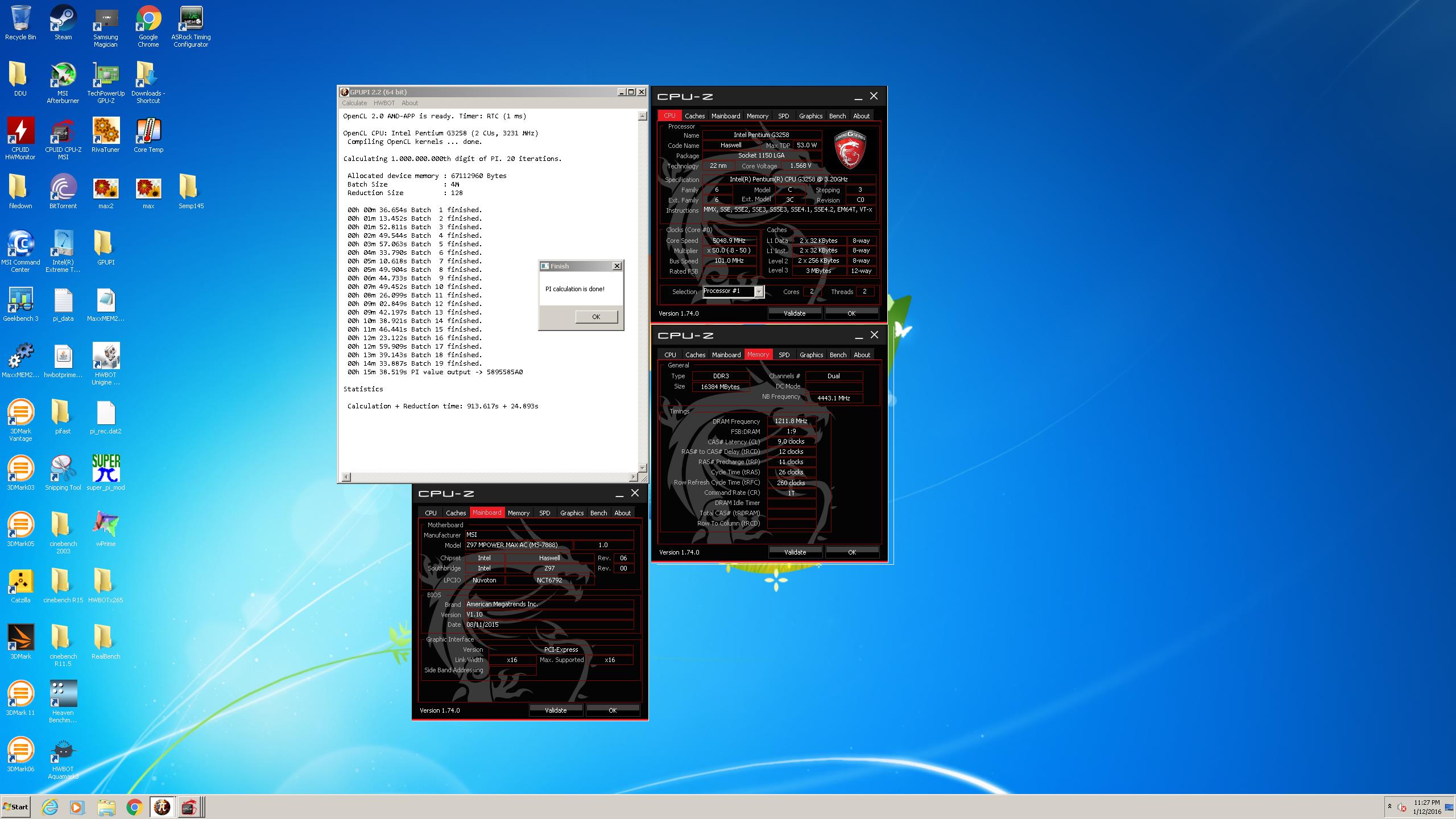Open Bench tab in top CPU-Z window
1456x819 pixels.
837,115
